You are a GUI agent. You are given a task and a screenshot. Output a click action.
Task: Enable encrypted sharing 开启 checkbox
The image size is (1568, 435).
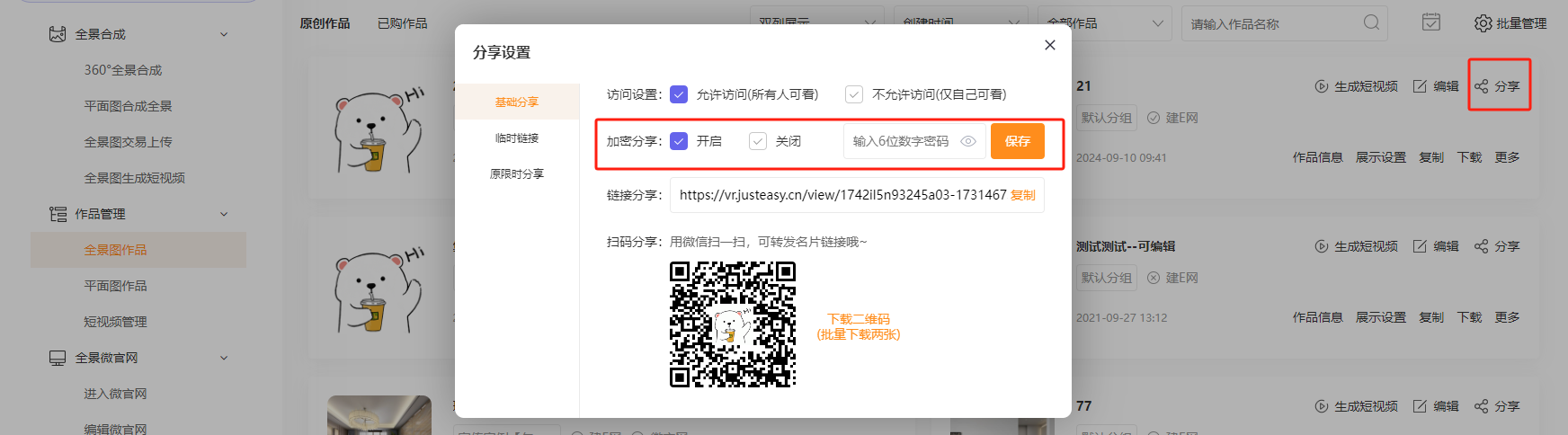[679, 141]
